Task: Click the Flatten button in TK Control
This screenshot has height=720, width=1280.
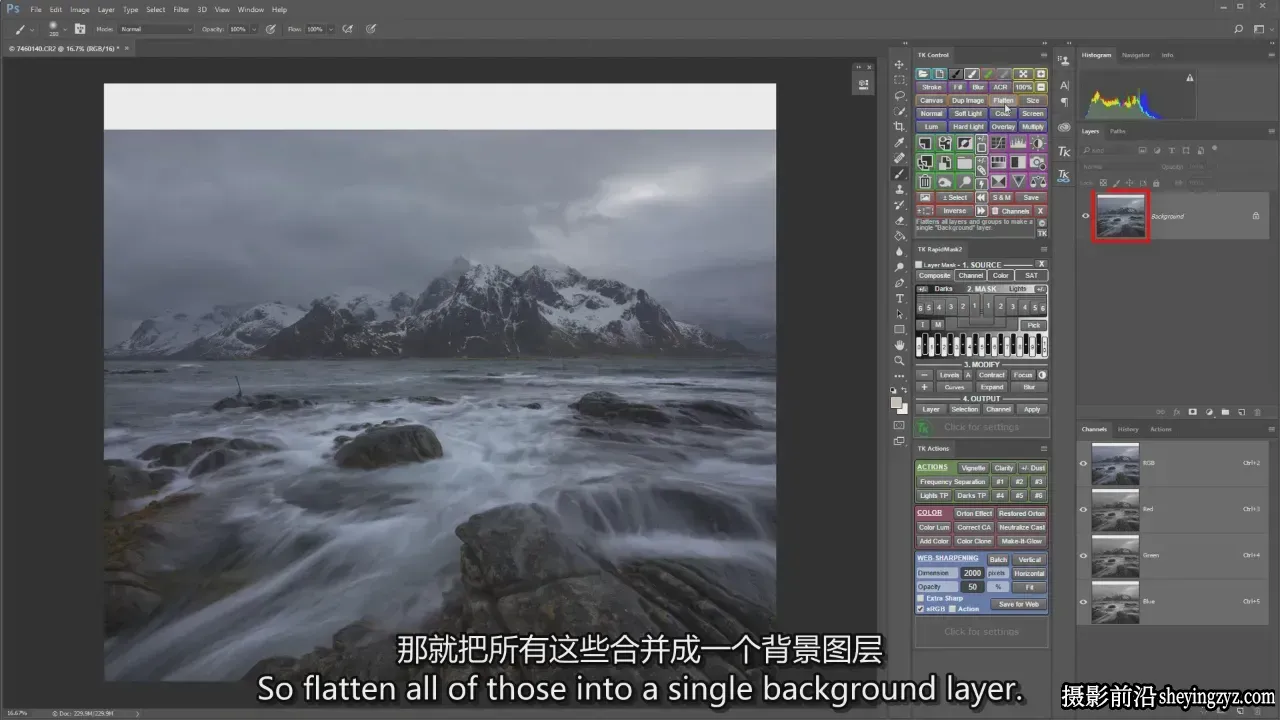Action: [1003, 100]
